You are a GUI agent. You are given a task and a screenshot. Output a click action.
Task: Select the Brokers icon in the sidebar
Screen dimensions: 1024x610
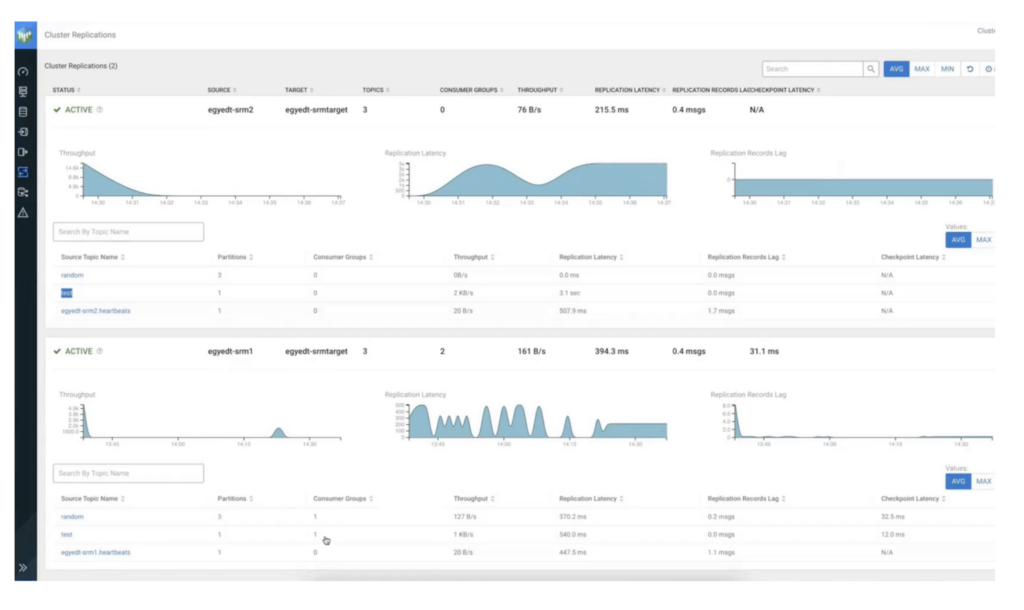(22, 92)
